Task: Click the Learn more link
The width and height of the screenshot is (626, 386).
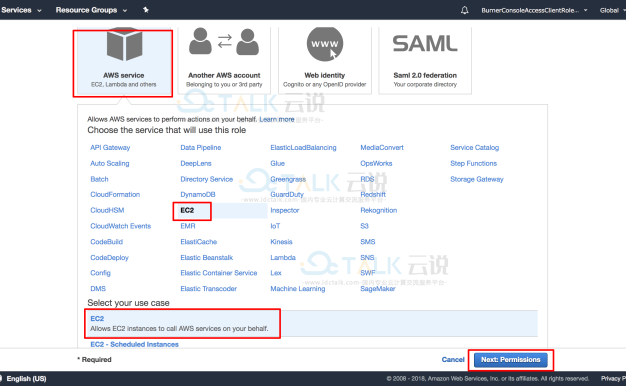Action: tap(277, 119)
